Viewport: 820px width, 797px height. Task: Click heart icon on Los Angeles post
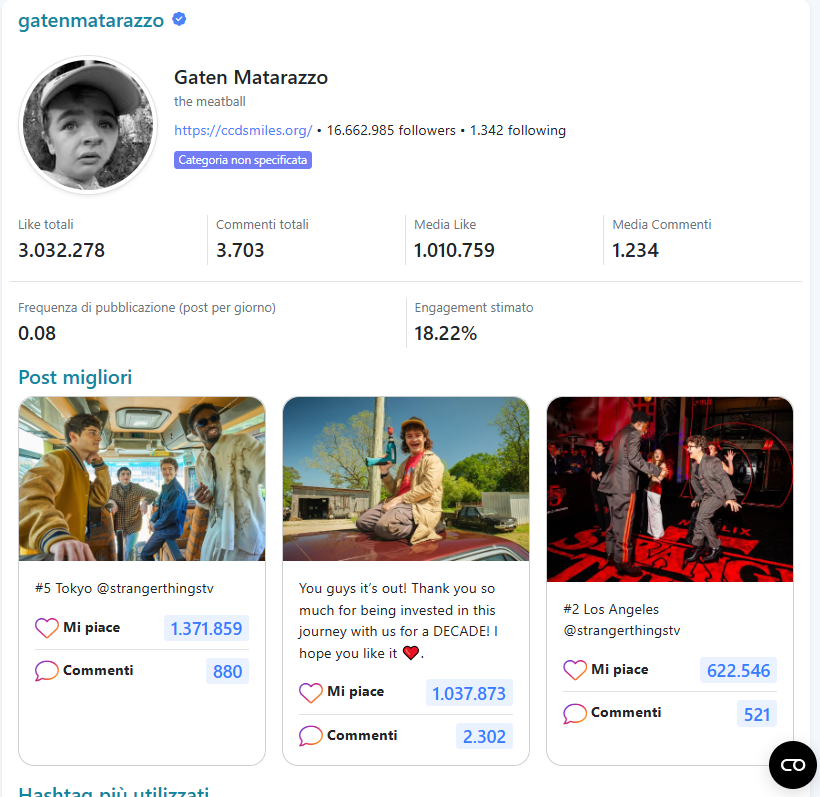tap(575, 670)
